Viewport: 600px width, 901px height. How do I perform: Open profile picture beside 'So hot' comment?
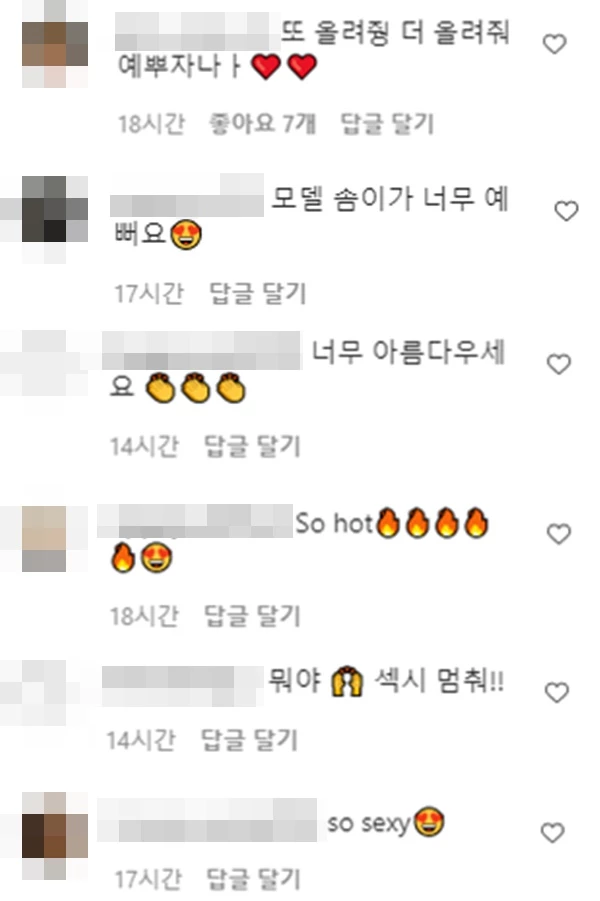point(44,539)
